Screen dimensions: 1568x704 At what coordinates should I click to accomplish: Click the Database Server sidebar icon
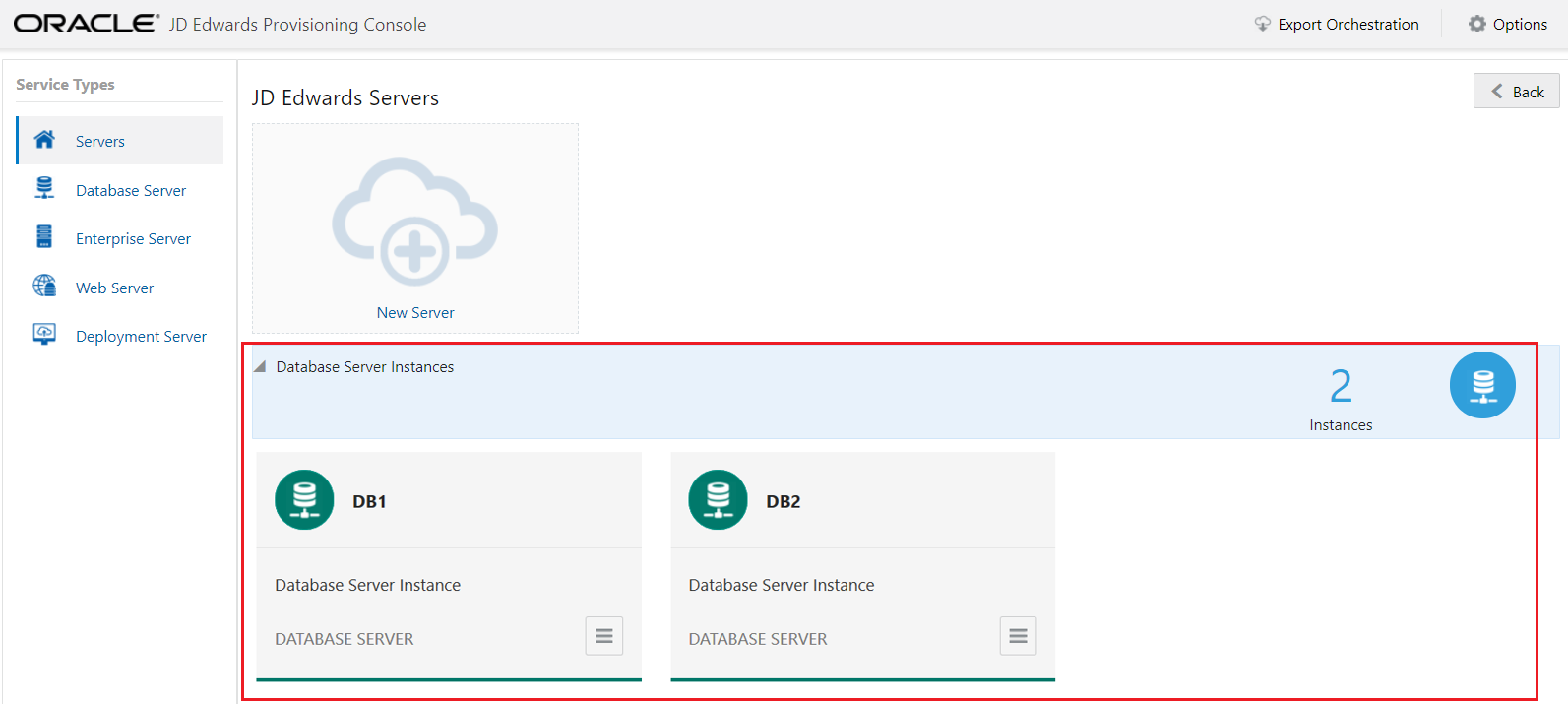pos(44,188)
